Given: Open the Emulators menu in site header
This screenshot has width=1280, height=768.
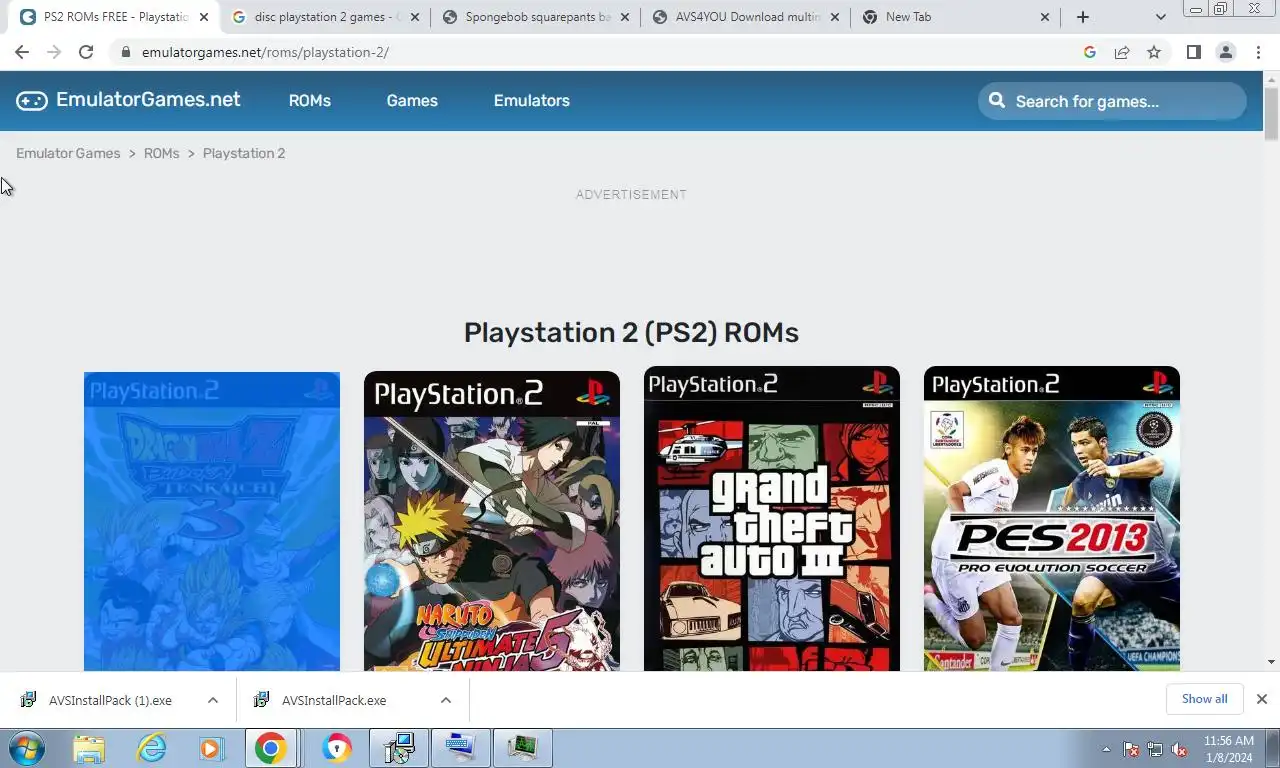Looking at the screenshot, I should click(532, 100).
